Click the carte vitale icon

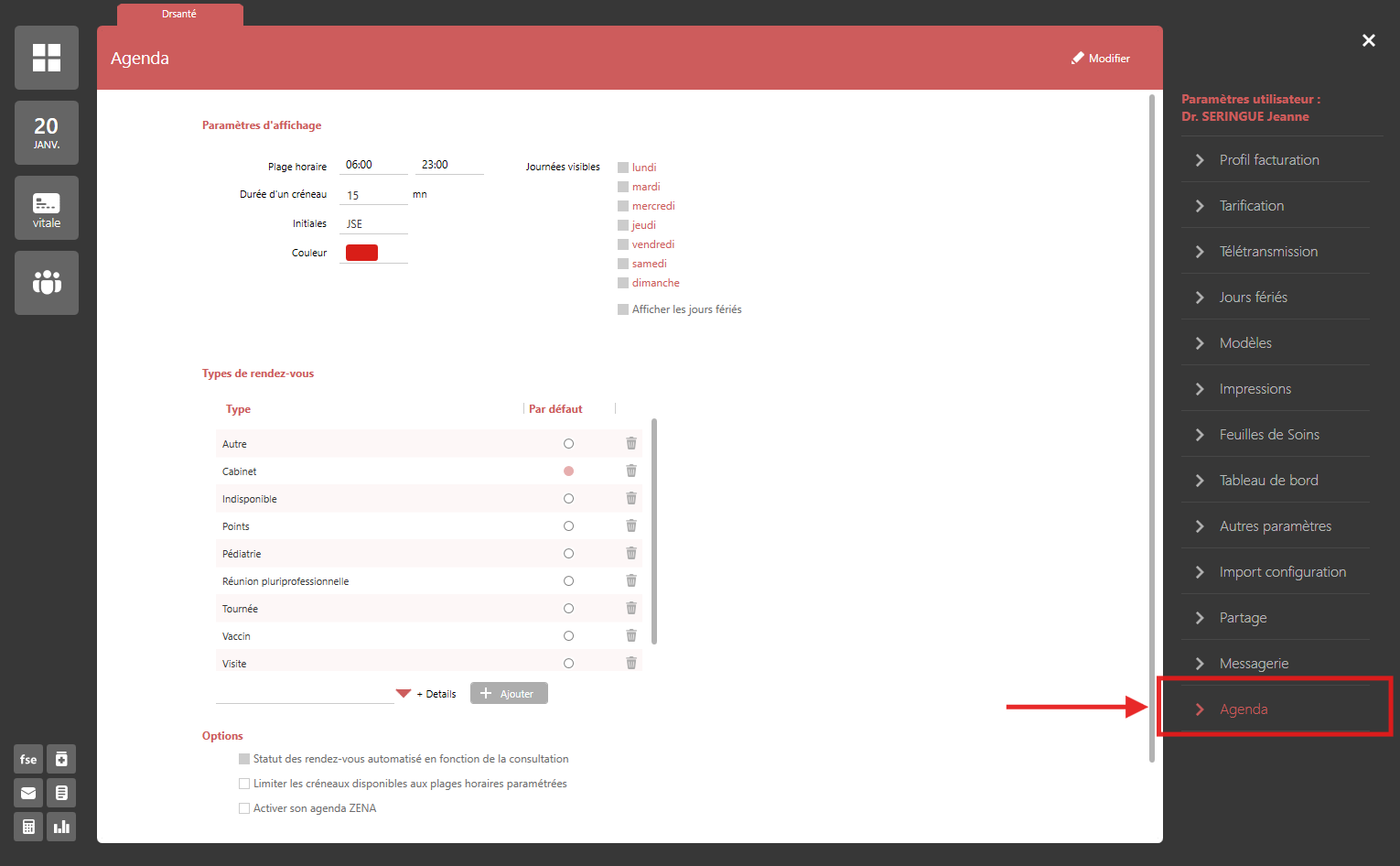click(x=47, y=208)
